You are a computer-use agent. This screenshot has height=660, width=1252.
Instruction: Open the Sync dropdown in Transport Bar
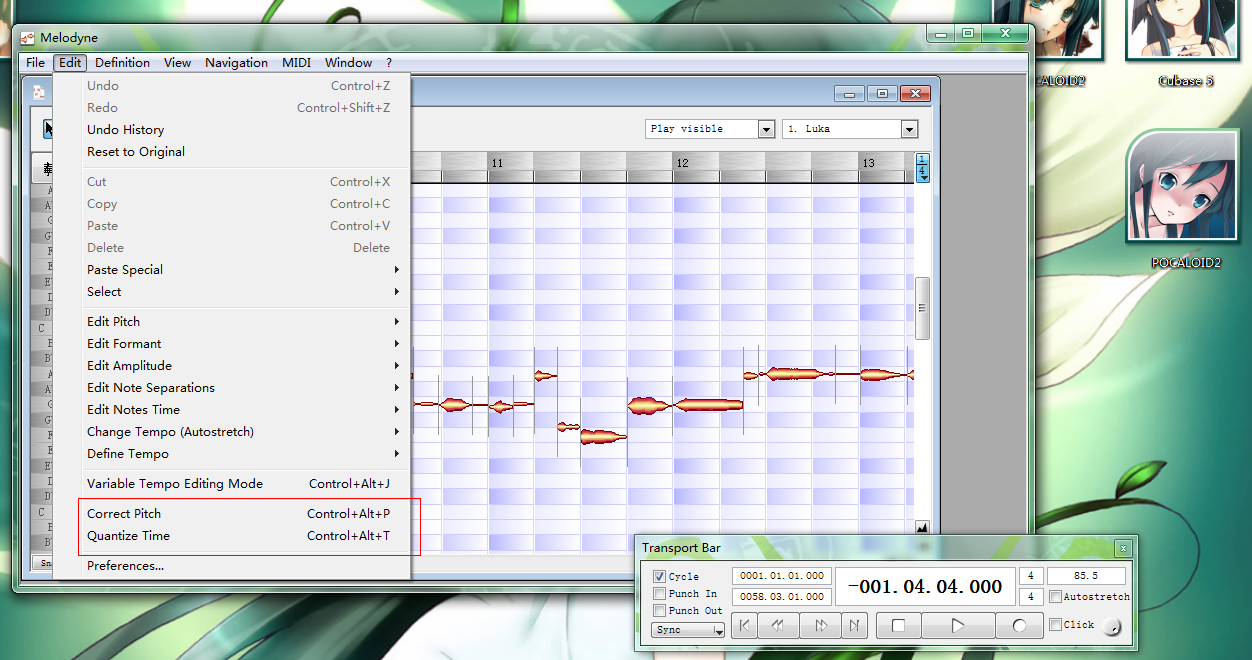(688, 630)
